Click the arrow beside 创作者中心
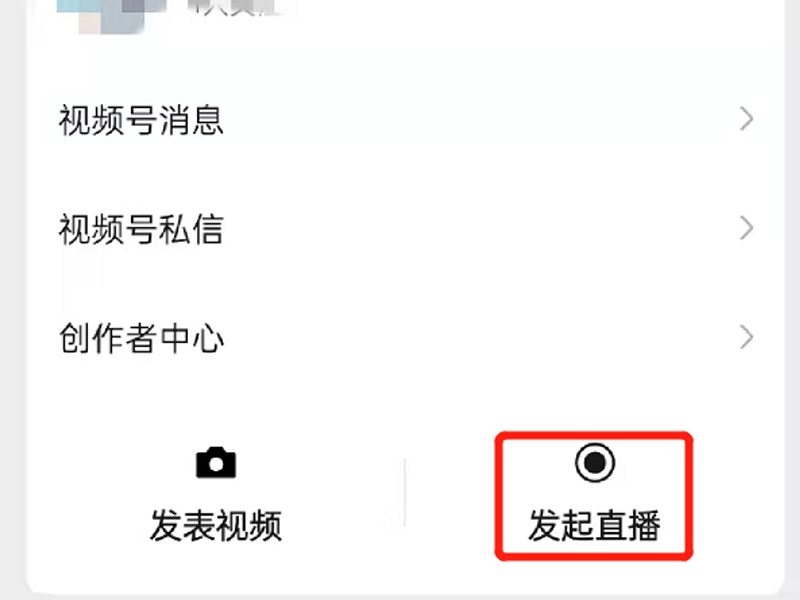The height and width of the screenshot is (600, 800). (746, 337)
